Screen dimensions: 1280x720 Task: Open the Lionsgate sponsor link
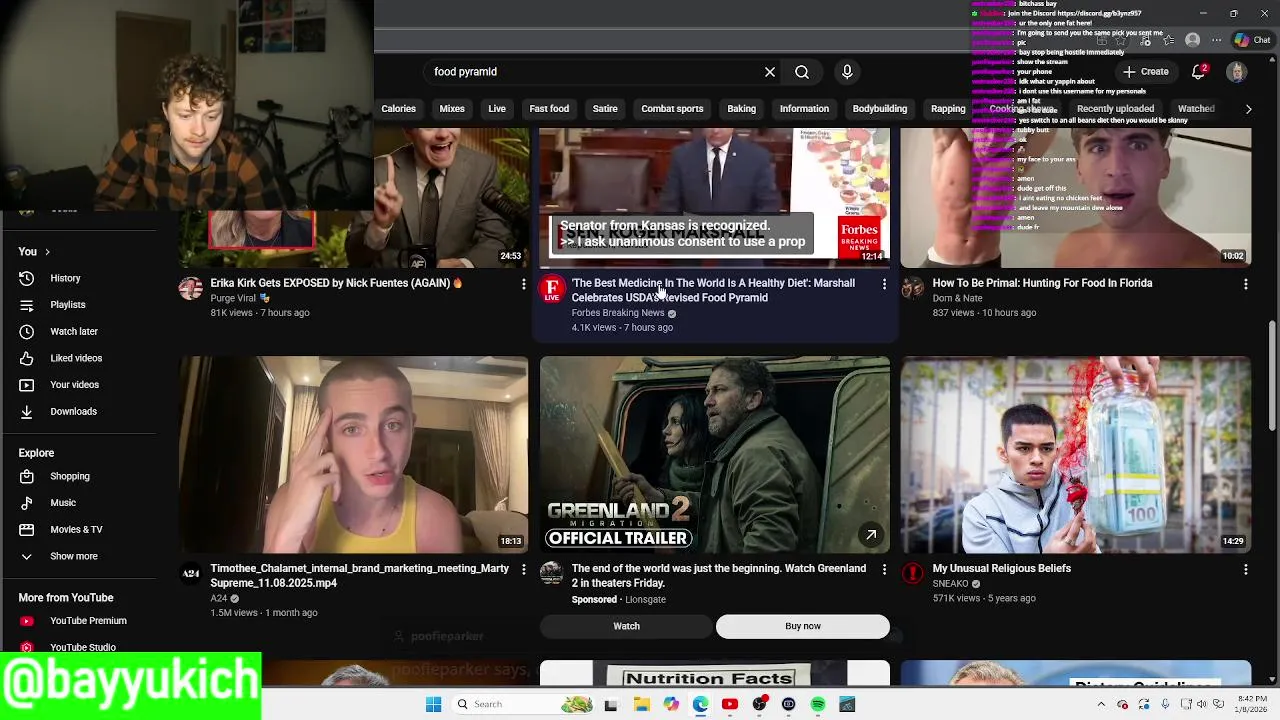pyautogui.click(x=645, y=600)
